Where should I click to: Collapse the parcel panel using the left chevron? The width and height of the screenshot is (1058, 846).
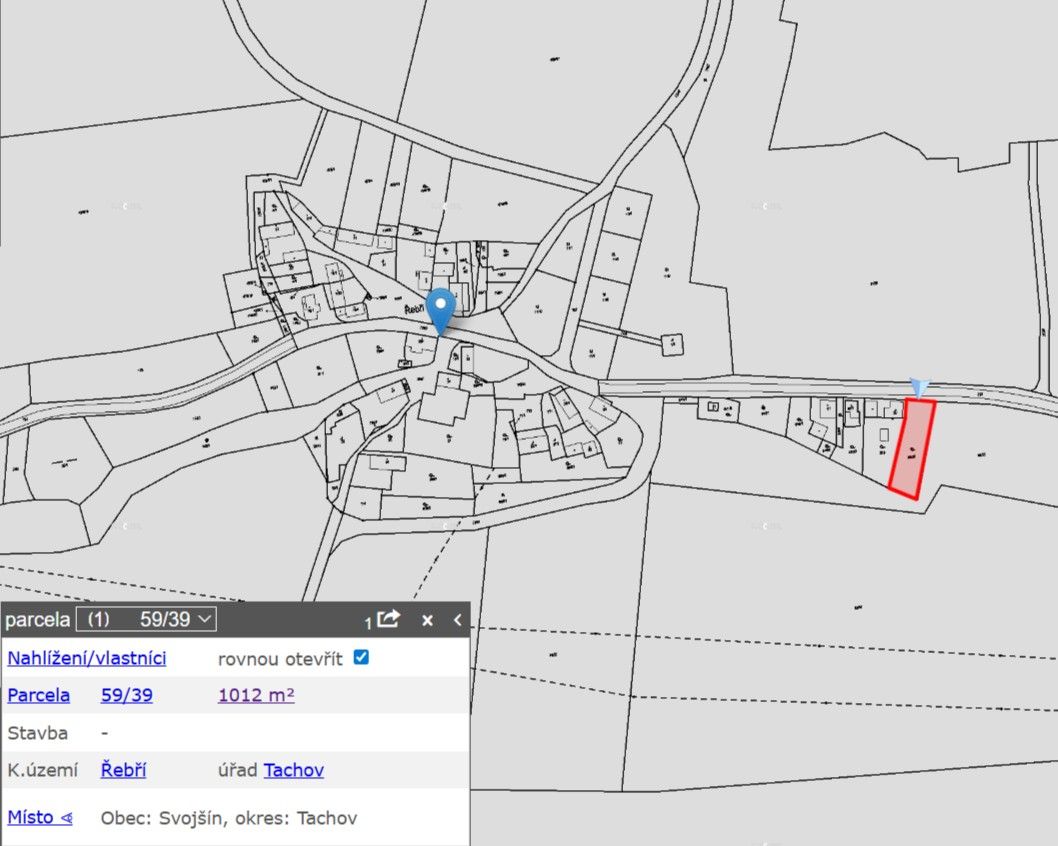(457, 620)
